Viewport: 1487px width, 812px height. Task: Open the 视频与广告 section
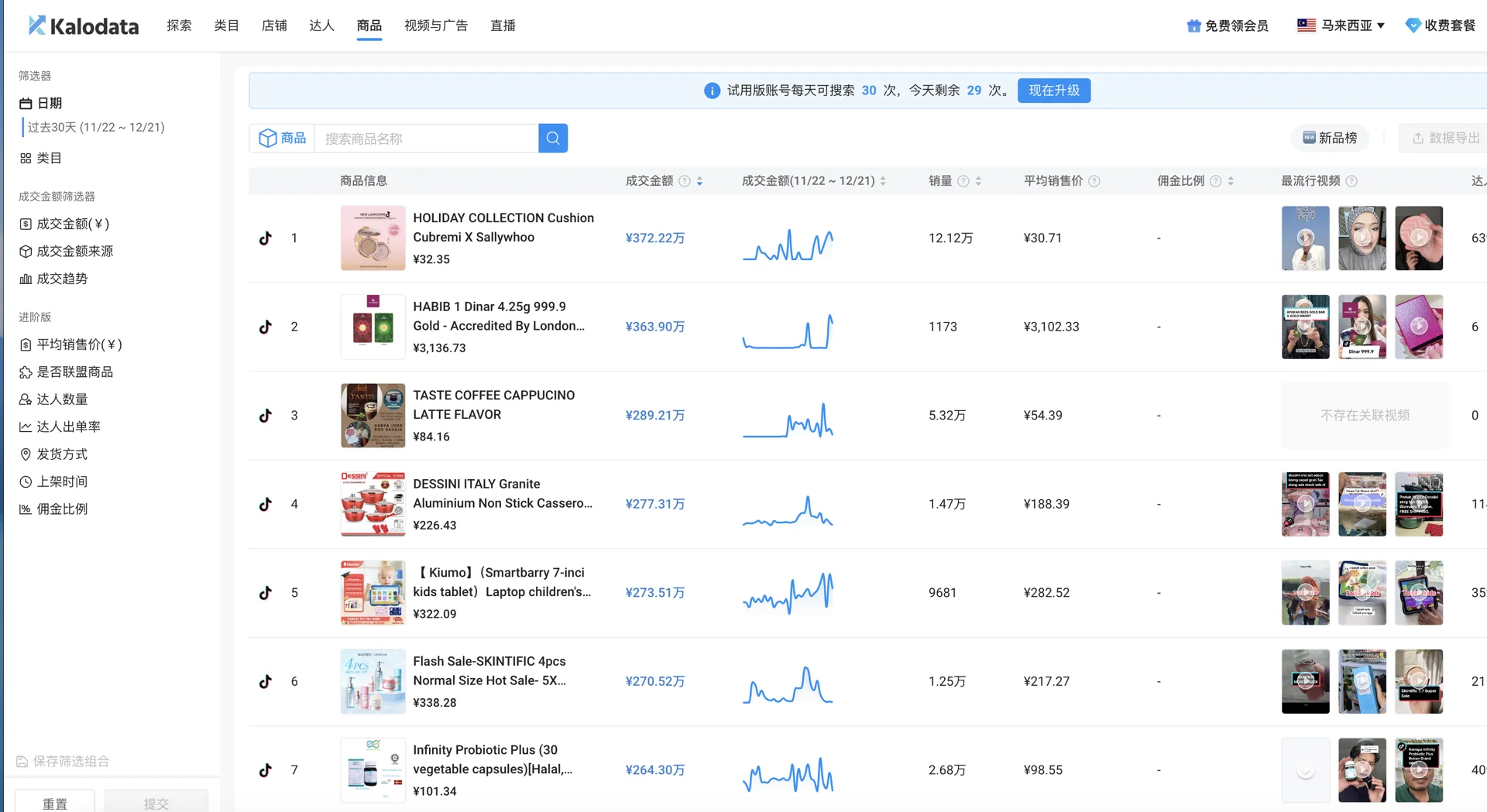(x=436, y=25)
